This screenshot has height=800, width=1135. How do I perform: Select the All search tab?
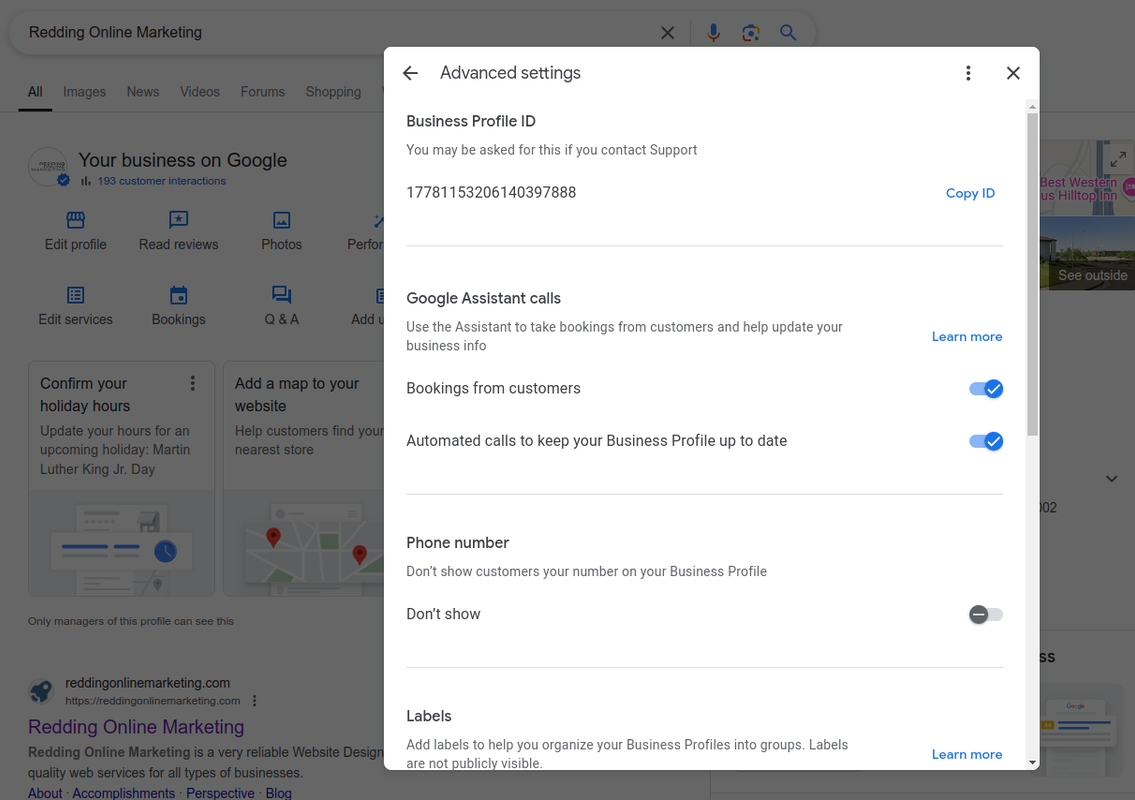tap(35, 92)
